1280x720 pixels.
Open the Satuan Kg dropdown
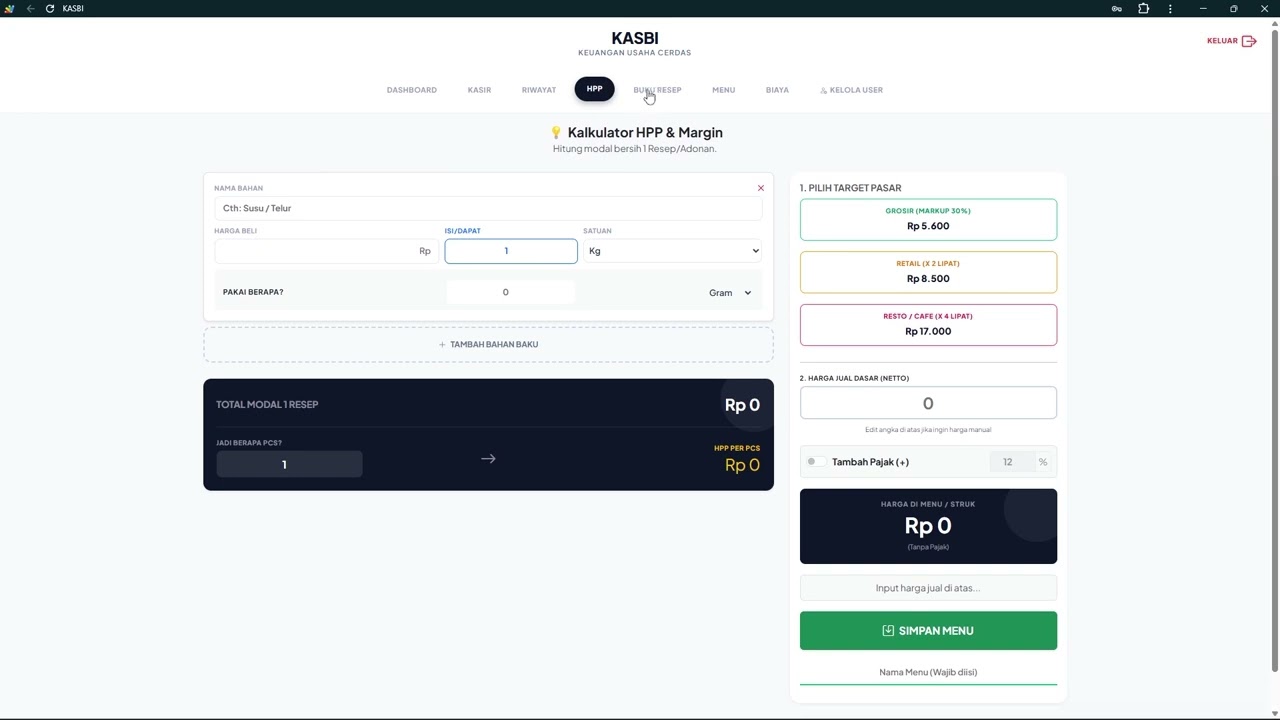pos(673,251)
